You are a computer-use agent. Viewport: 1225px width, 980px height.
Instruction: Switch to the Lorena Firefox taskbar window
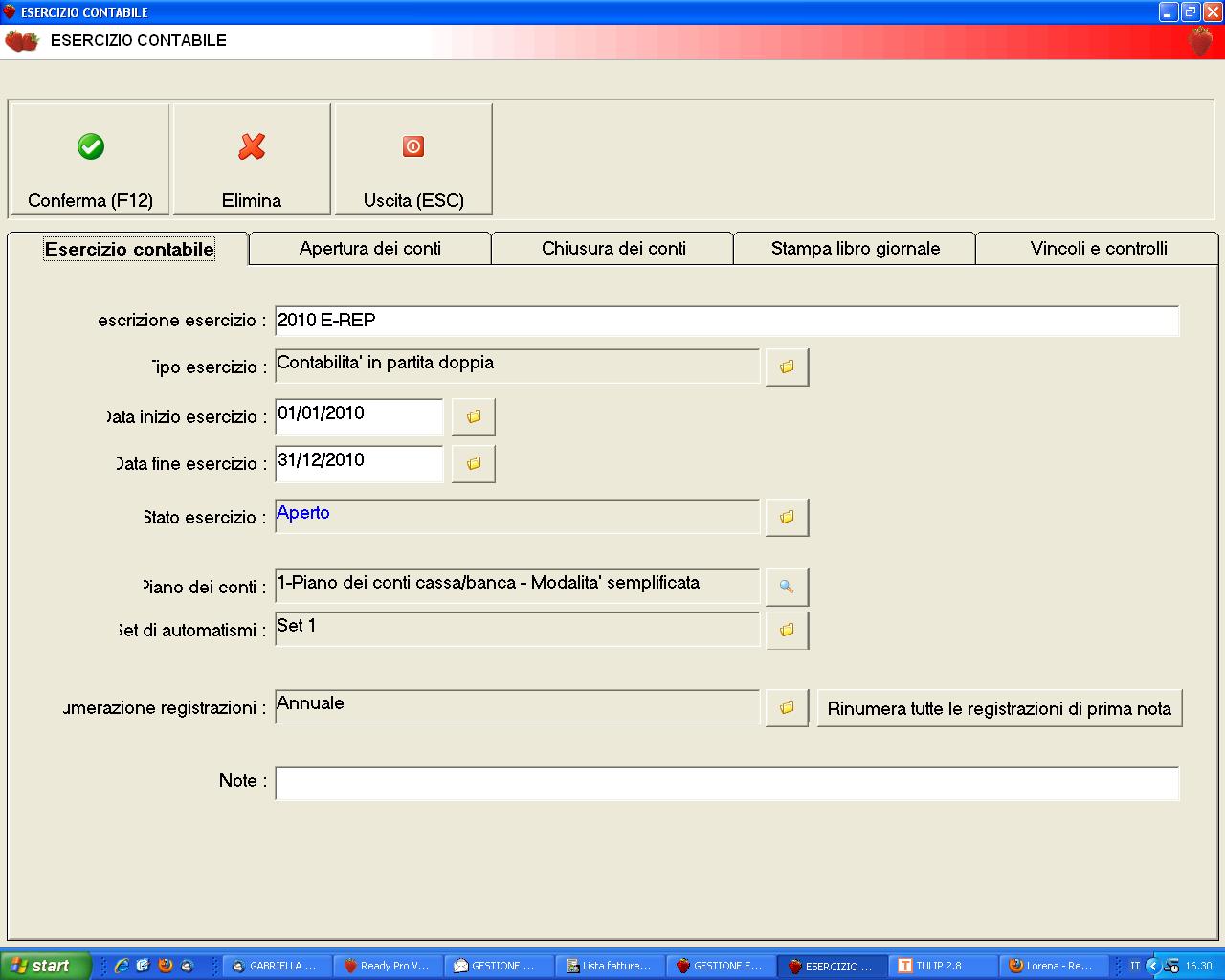coord(1055,966)
